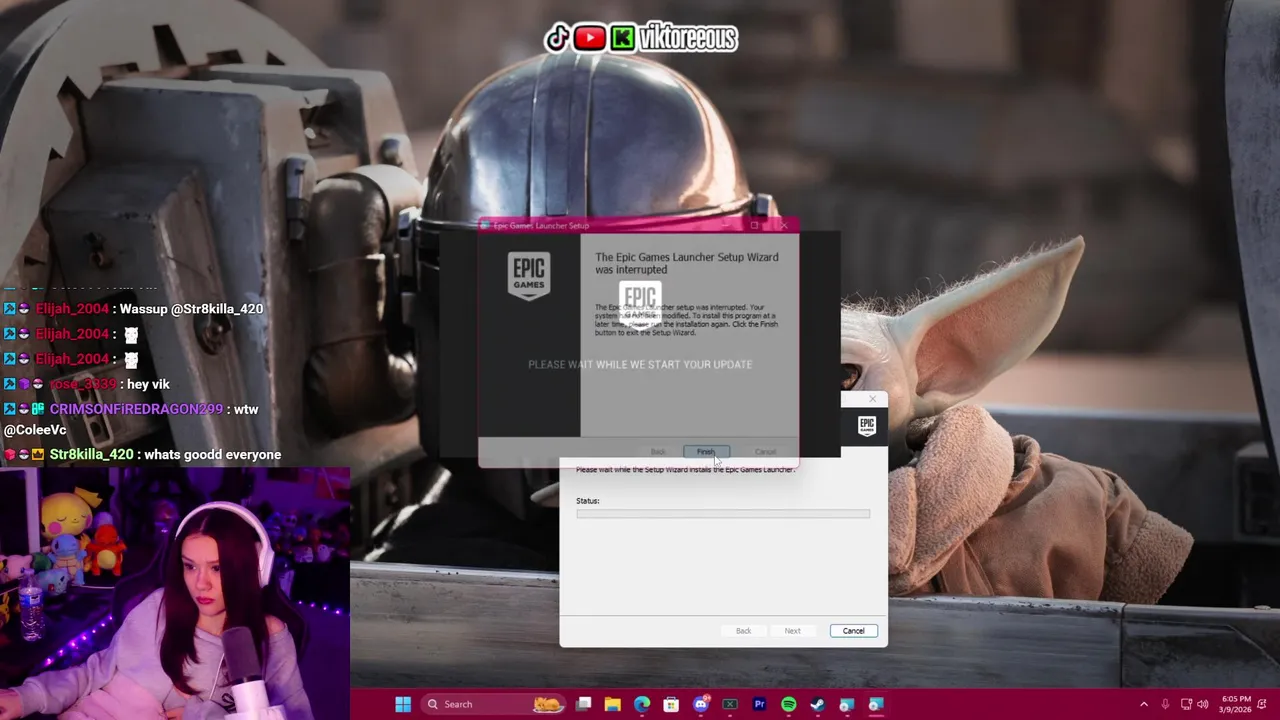Open Adobe Premiere Pro from the taskbar
The image size is (1280, 720).
[759, 704]
